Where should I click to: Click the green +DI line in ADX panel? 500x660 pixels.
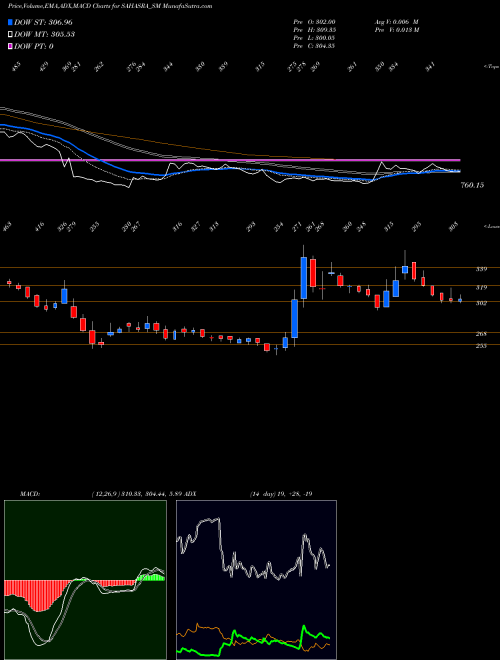253,641
